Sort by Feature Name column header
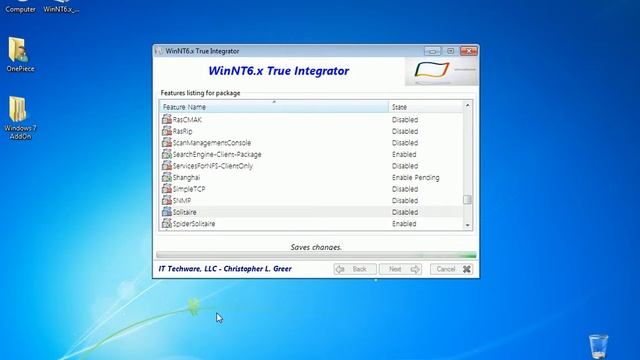640x360 pixels. pyautogui.click(x=274, y=107)
